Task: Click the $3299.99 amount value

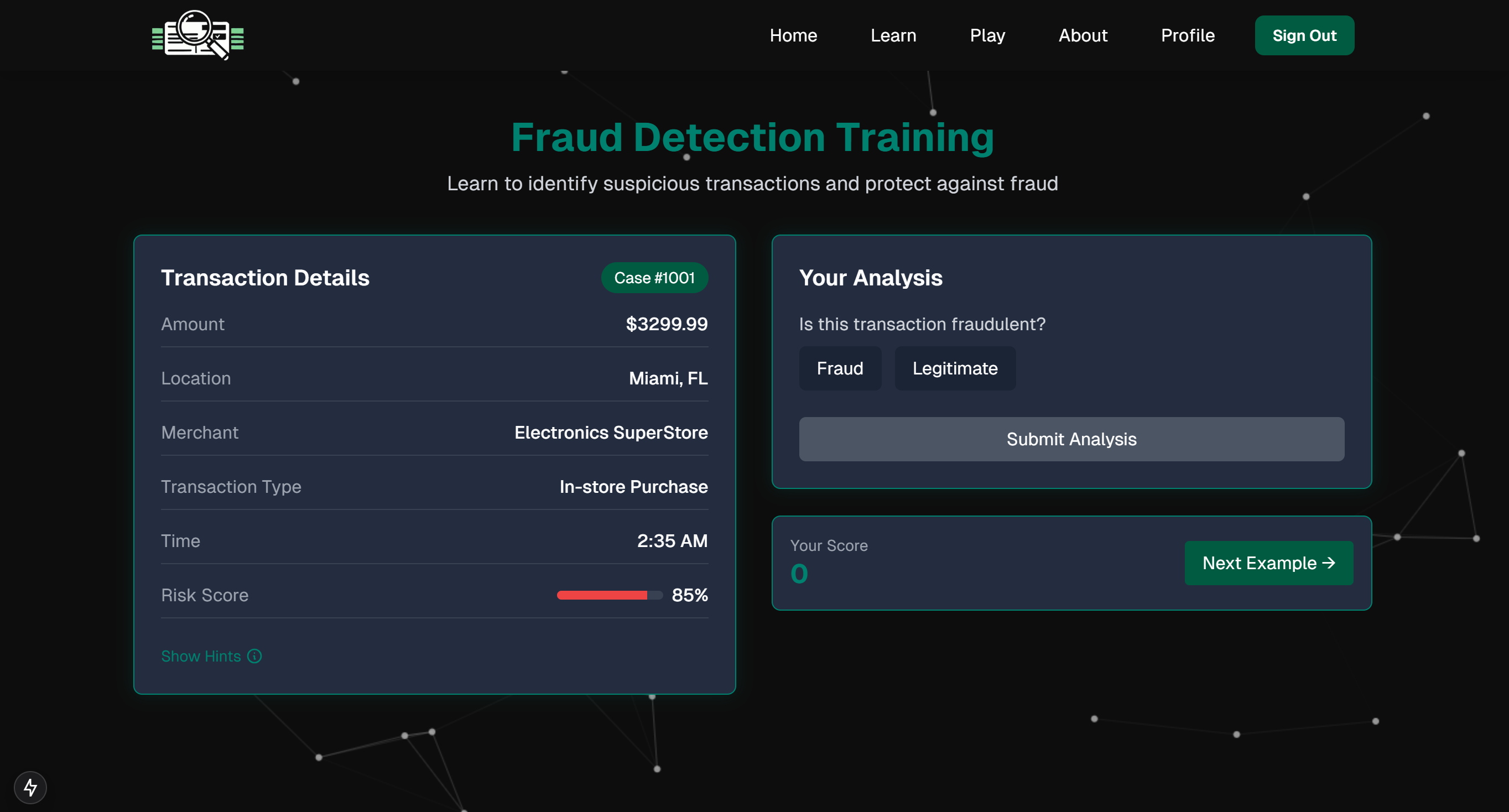Action: tap(666, 324)
